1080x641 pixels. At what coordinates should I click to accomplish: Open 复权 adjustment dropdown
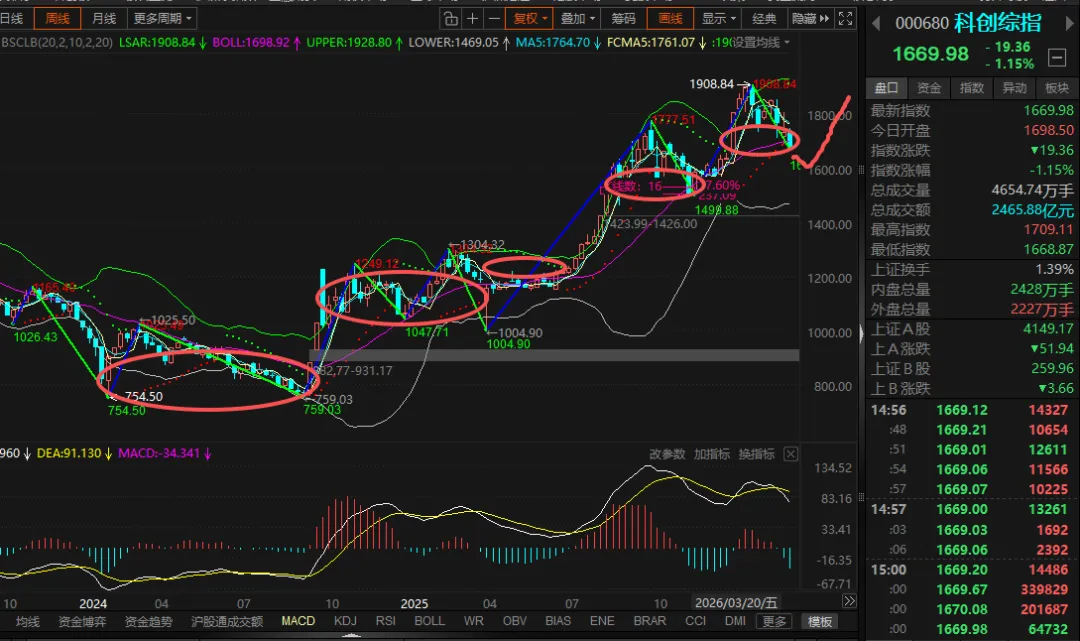pyautogui.click(x=530, y=19)
